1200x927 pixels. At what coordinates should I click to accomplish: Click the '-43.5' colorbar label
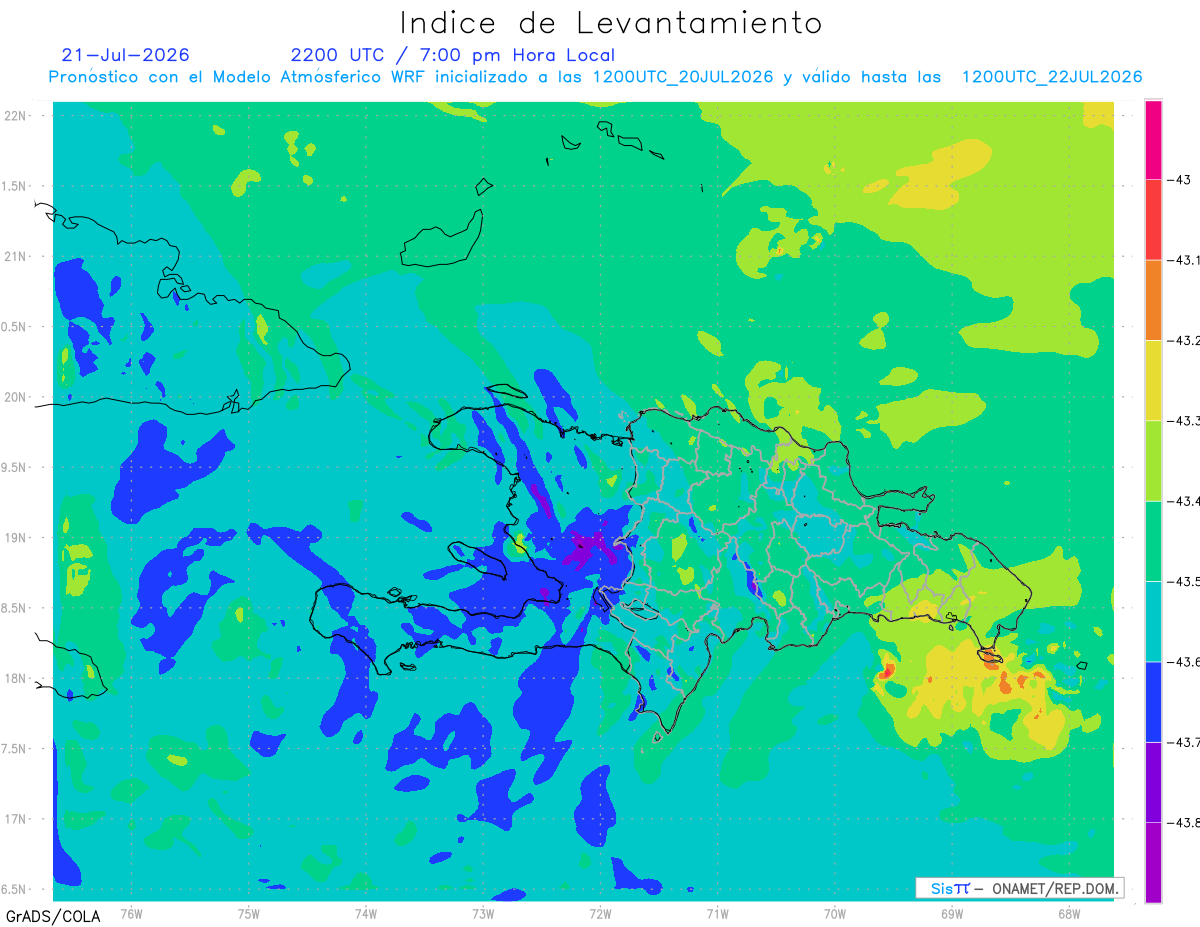1183,582
